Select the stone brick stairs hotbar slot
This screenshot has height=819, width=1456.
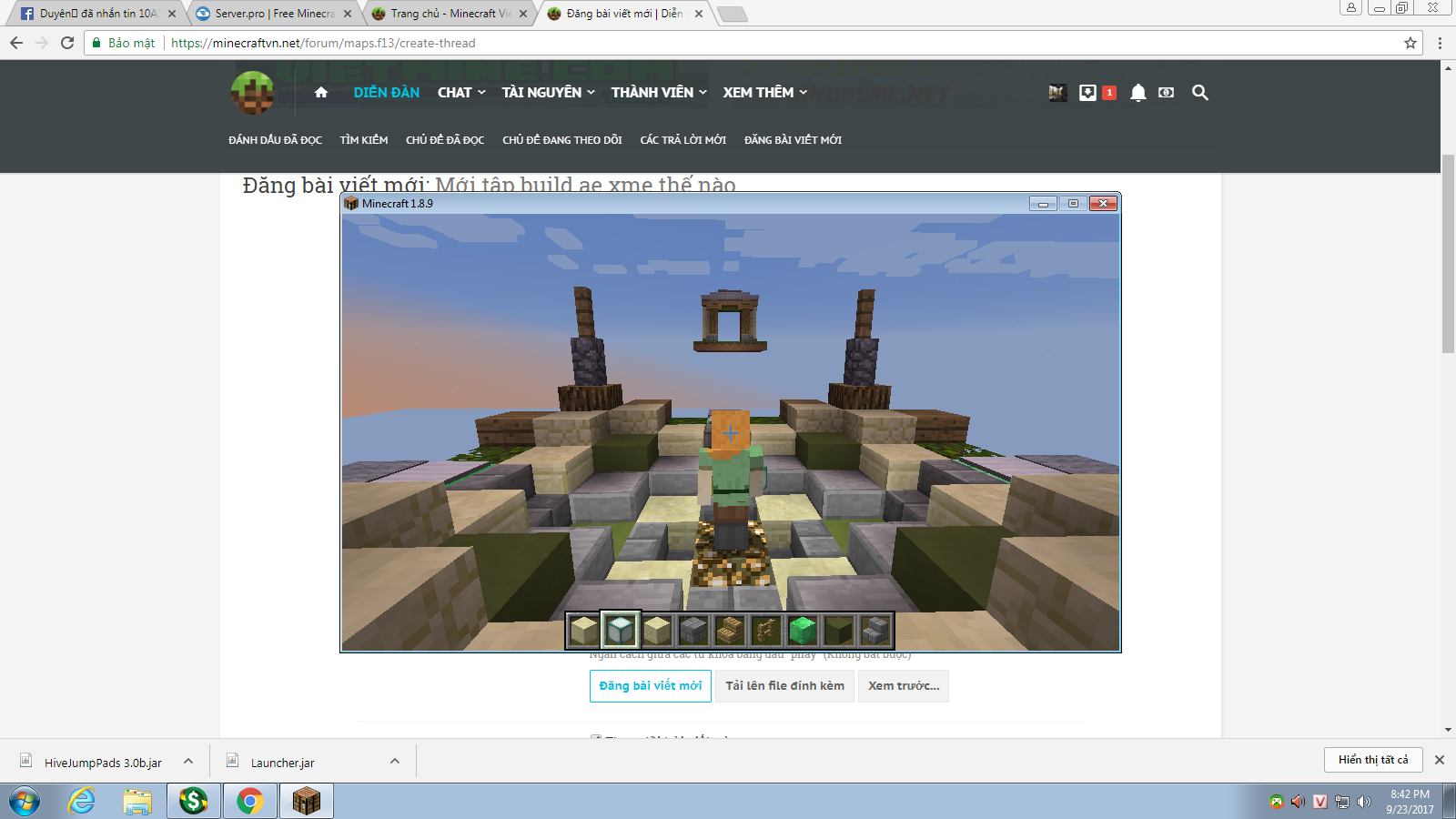pos(875,630)
